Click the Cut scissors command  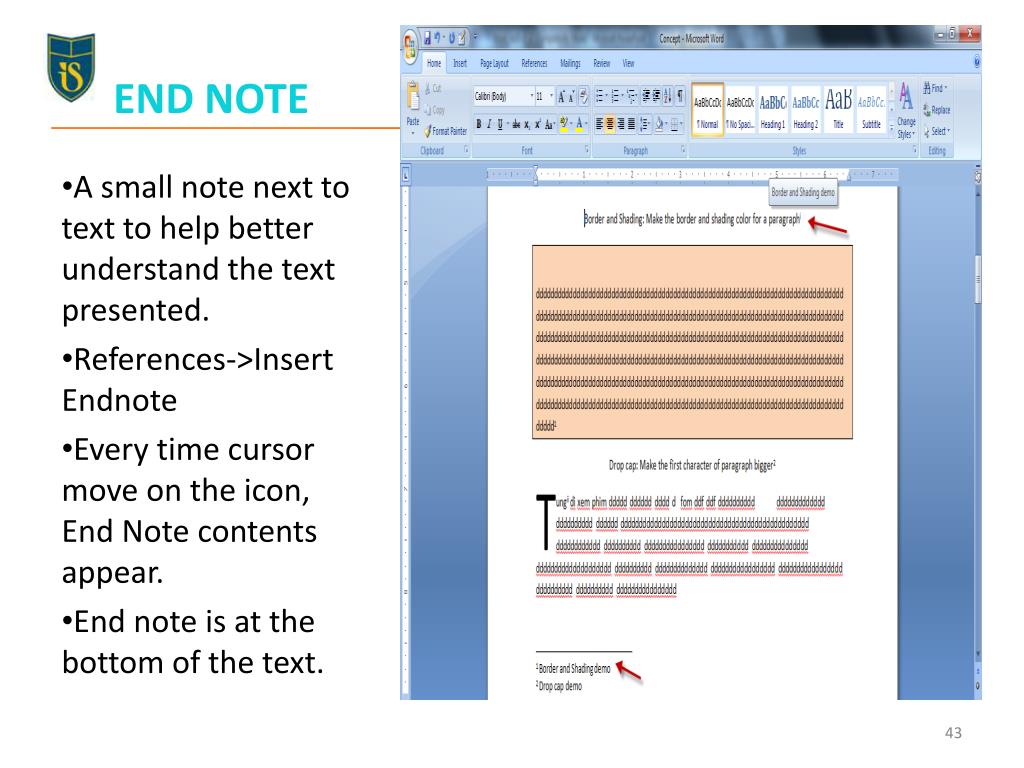tap(432, 88)
